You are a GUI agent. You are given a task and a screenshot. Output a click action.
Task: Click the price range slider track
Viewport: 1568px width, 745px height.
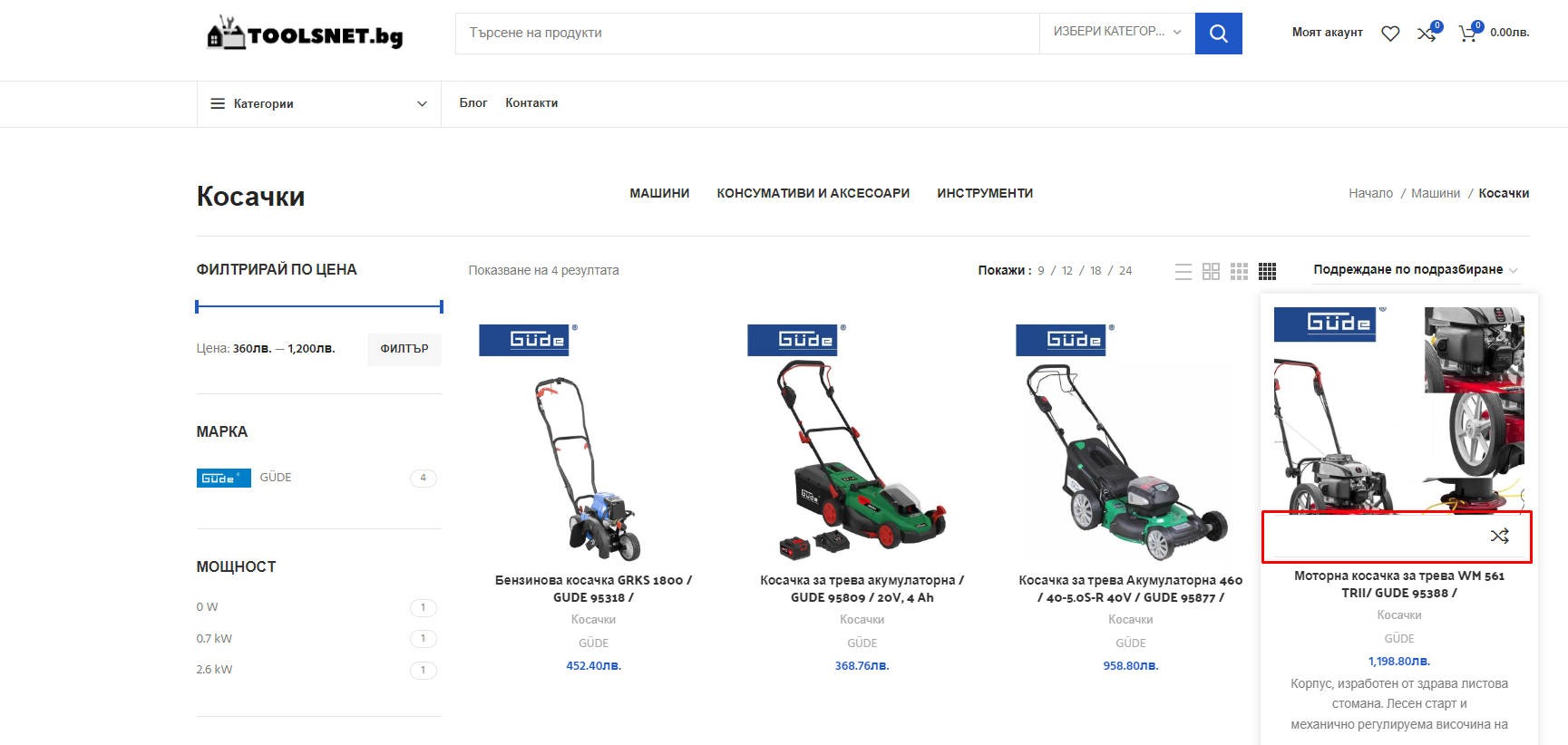319,306
